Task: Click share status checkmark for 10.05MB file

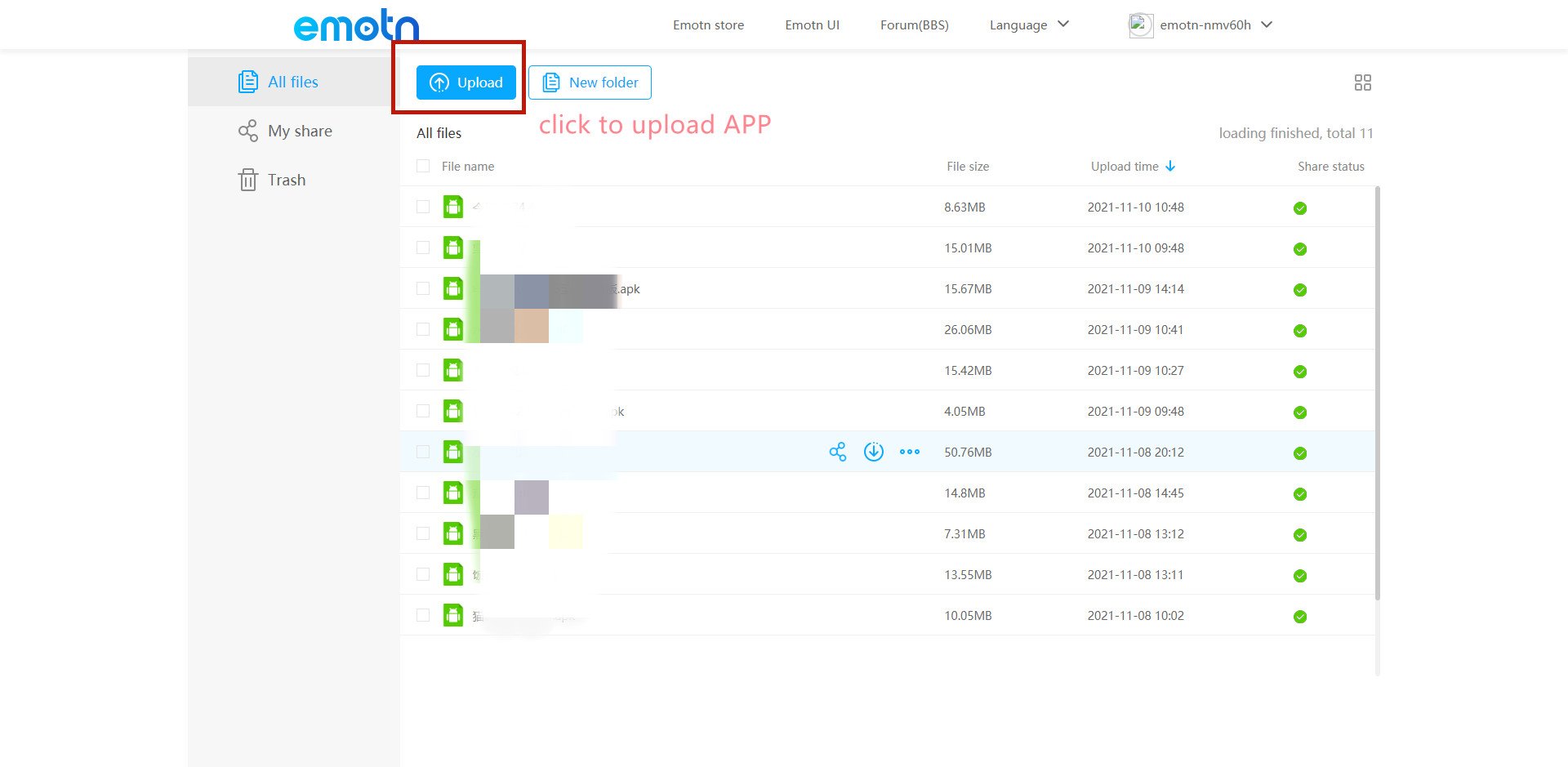Action: tap(1300, 617)
